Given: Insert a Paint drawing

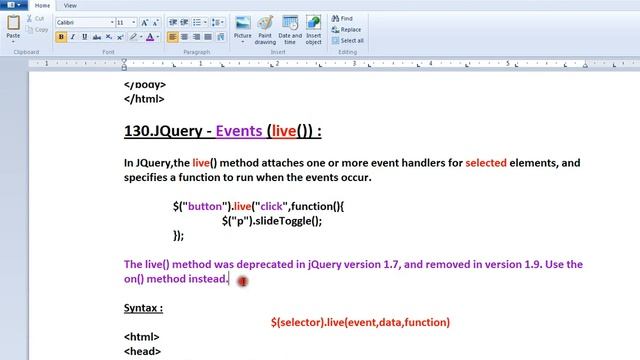Looking at the screenshot, I should pos(265,30).
